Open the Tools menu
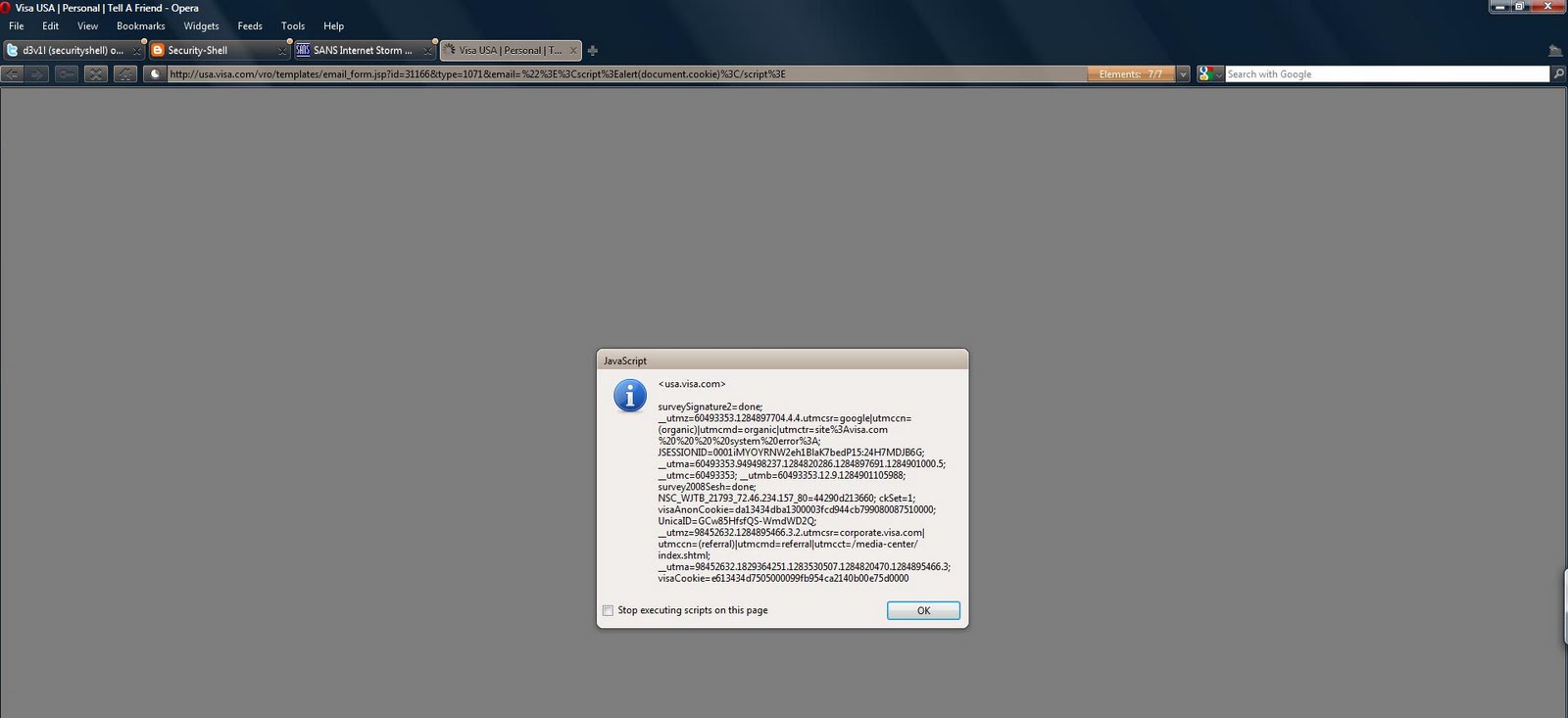This screenshot has height=718, width=1568. point(292,26)
